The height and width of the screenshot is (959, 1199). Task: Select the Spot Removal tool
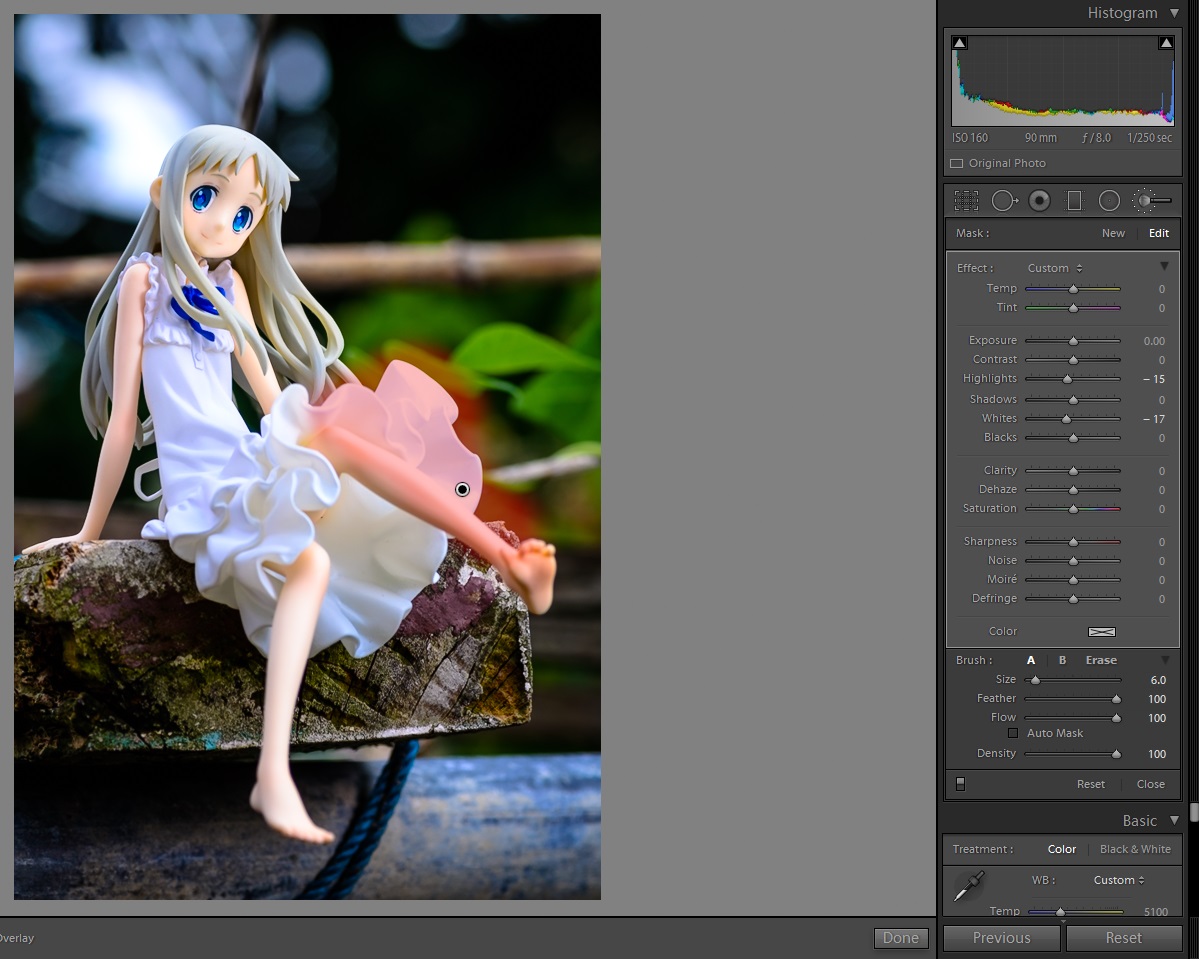point(1004,200)
